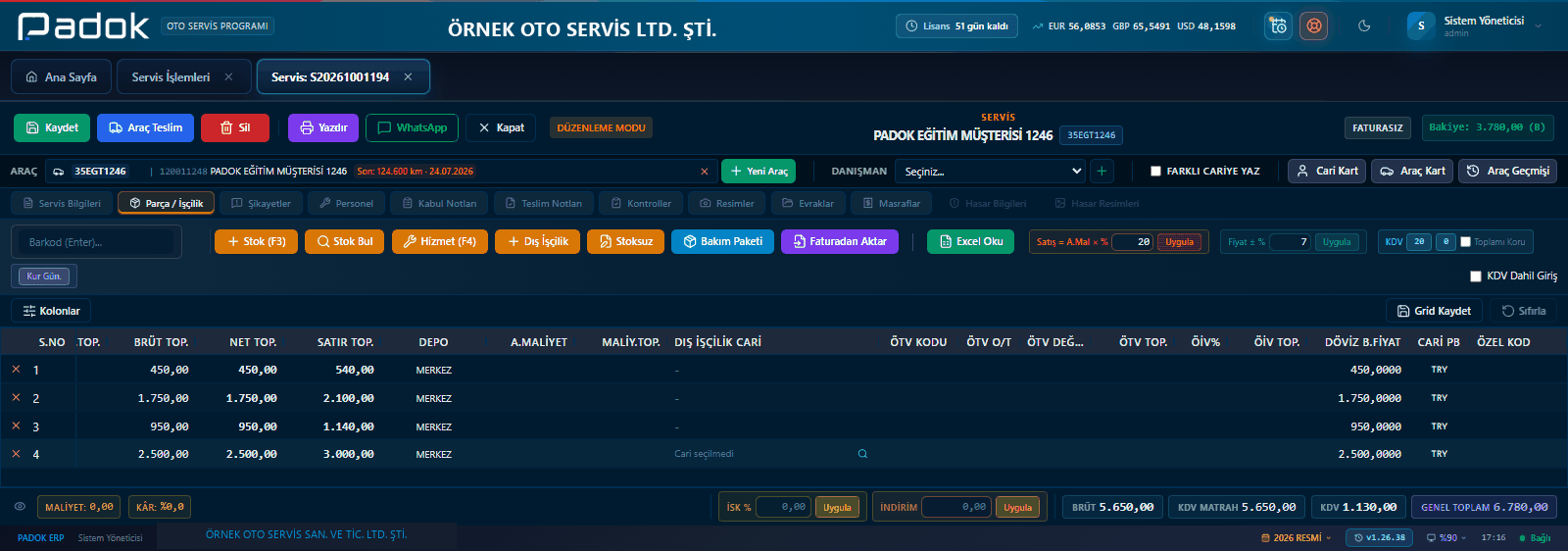Delete the record with Sil
This screenshot has width=1568, height=551.
pyautogui.click(x=235, y=127)
